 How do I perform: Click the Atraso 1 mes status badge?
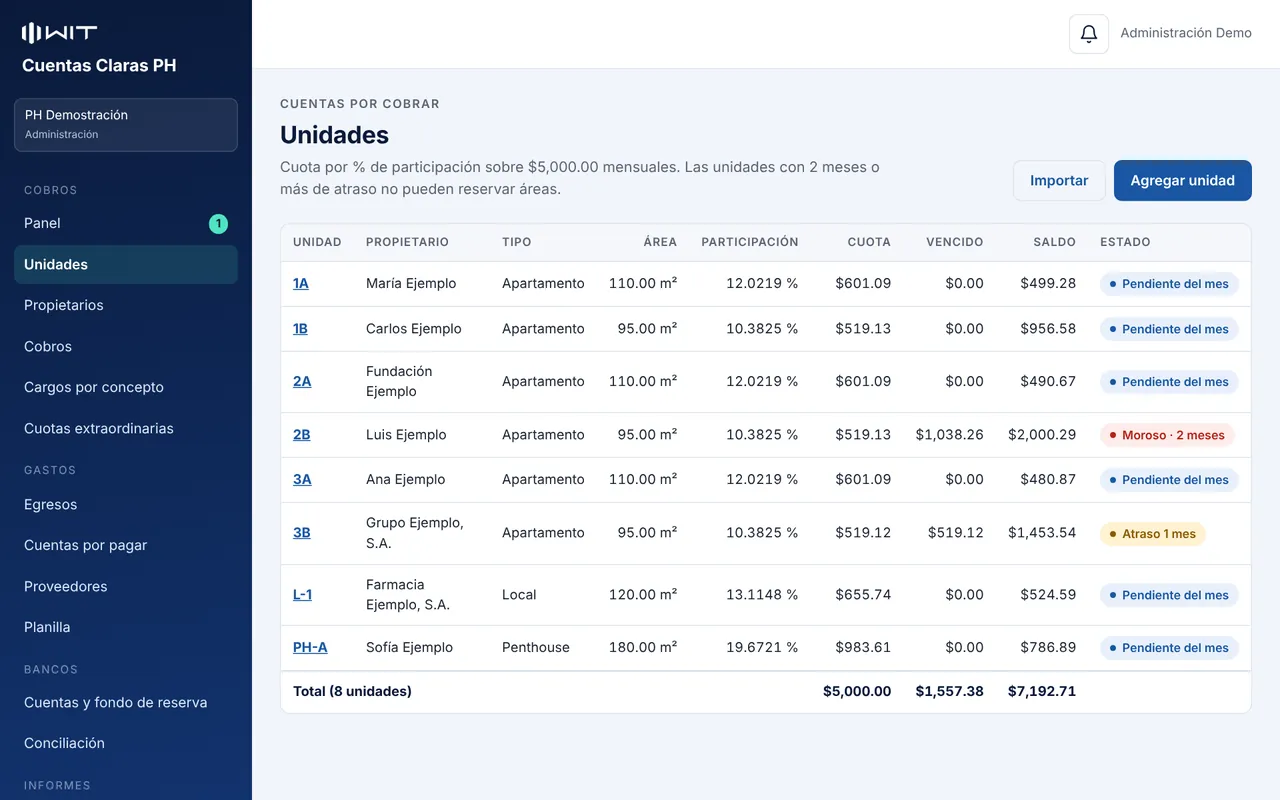pyautogui.click(x=1153, y=534)
